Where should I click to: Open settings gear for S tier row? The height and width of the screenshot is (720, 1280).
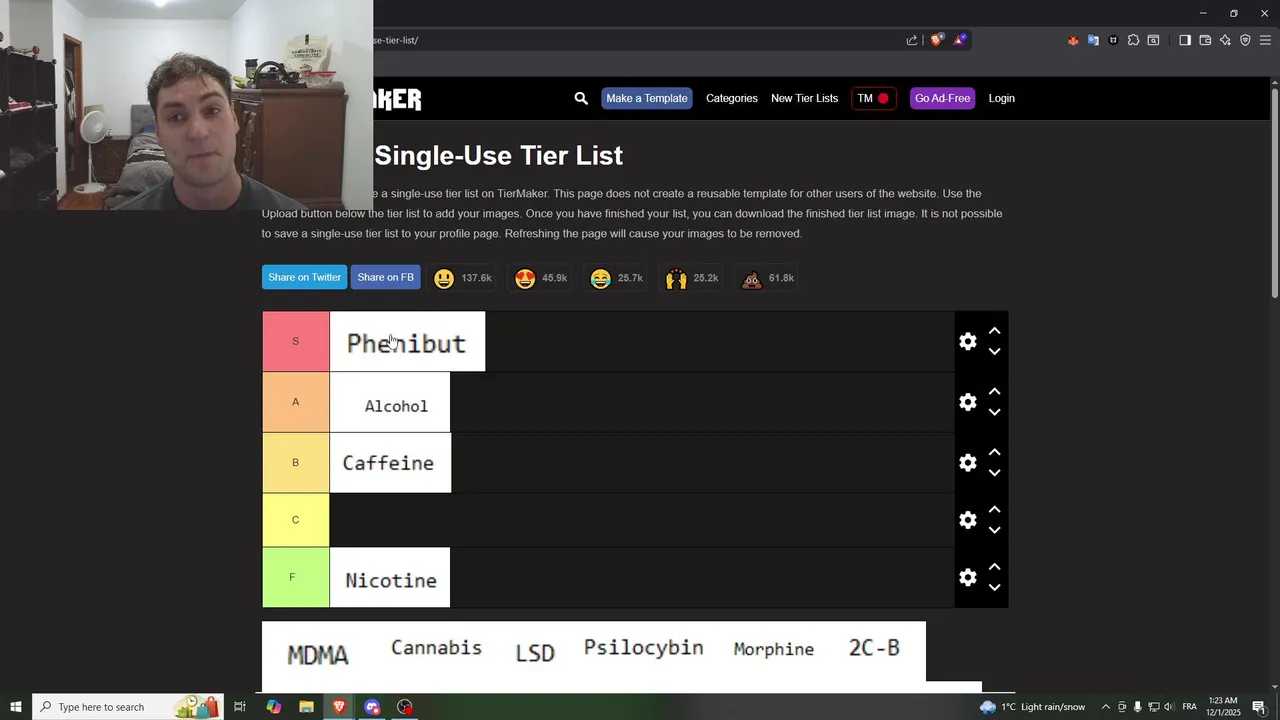(x=967, y=341)
